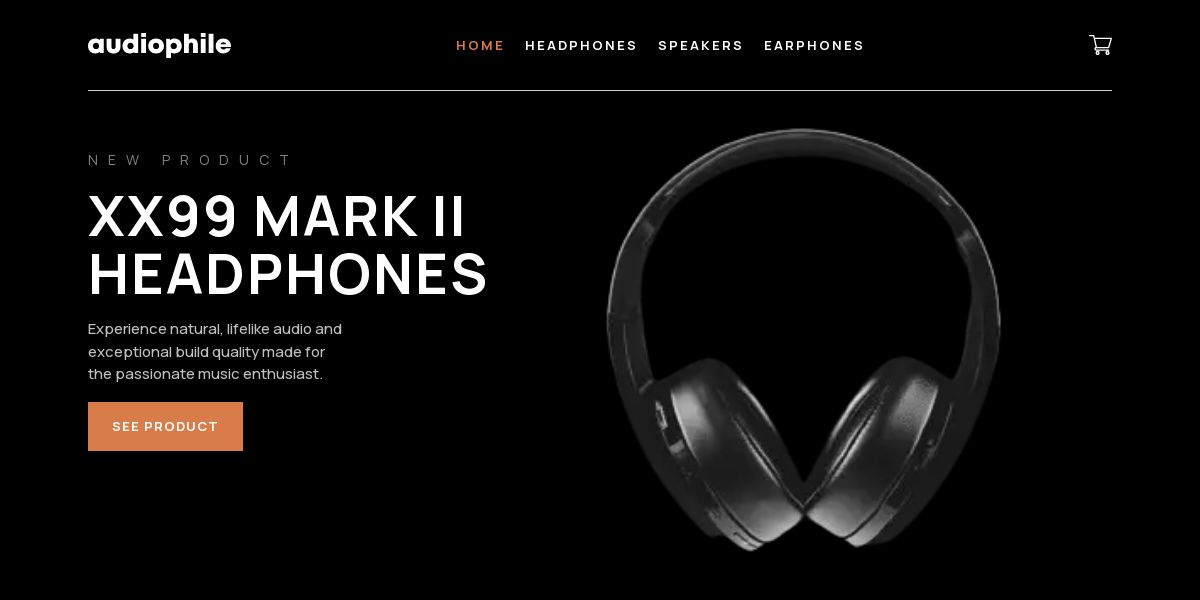Select Speakers in the navigation bar

[x=700, y=46]
